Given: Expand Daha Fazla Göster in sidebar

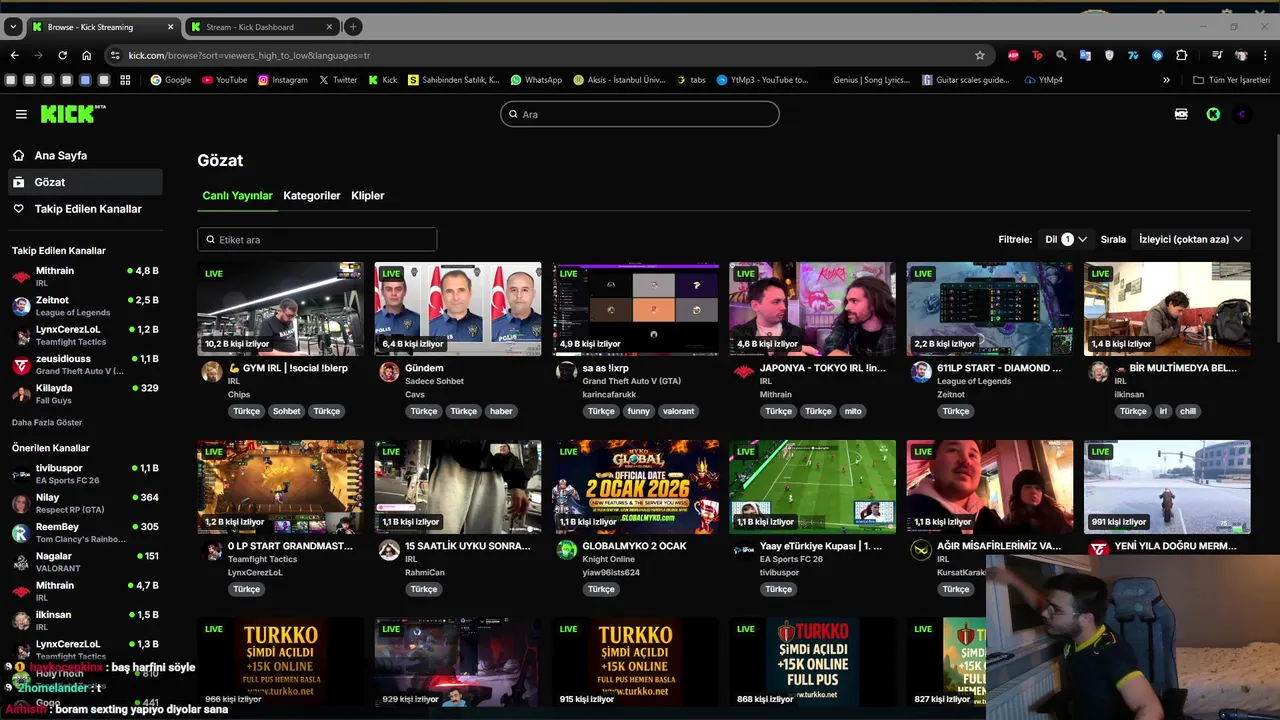Looking at the screenshot, I should pyautogui.click(x=47, y=423).
